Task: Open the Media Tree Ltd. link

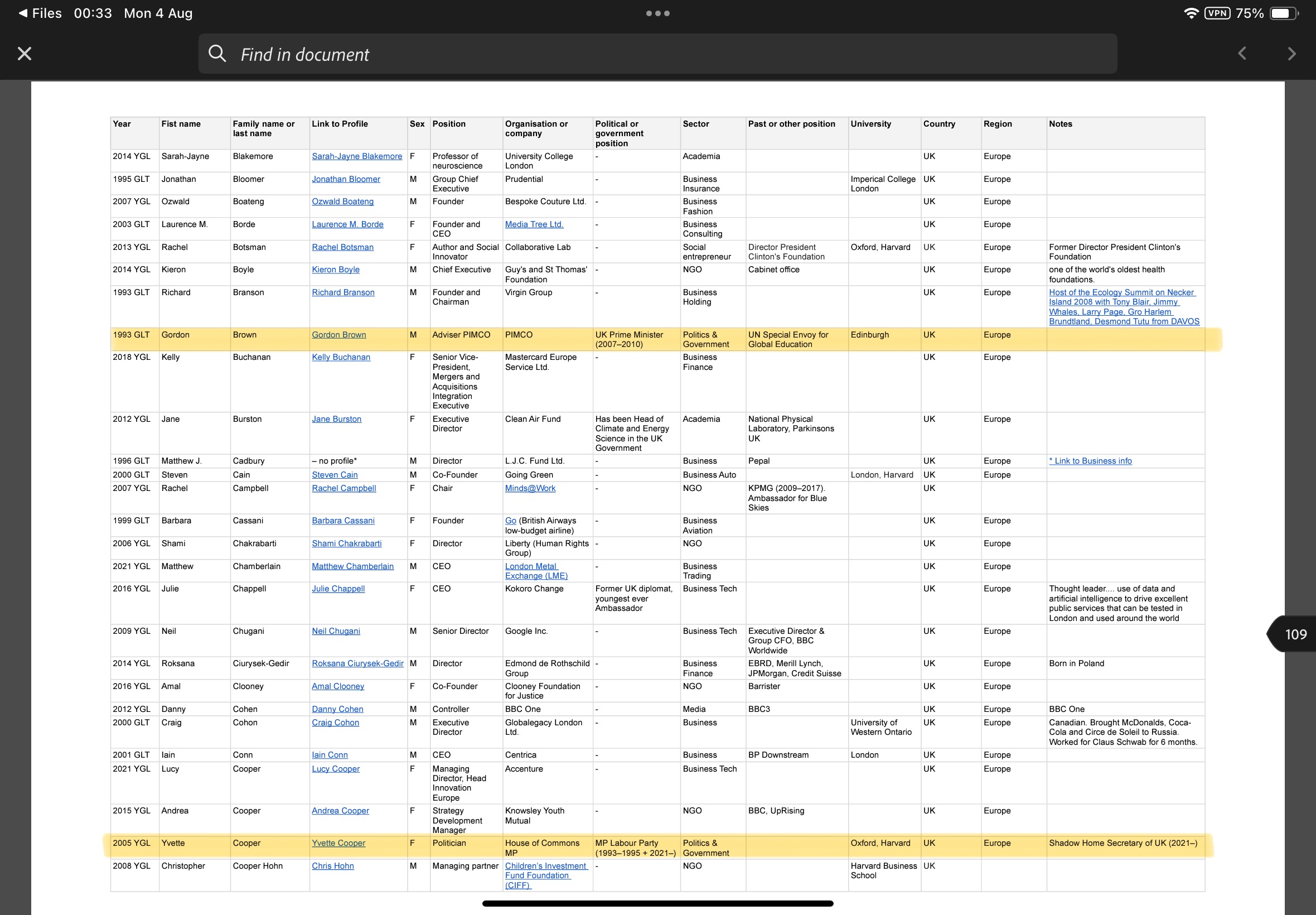Action: click(x=534, y=224)
